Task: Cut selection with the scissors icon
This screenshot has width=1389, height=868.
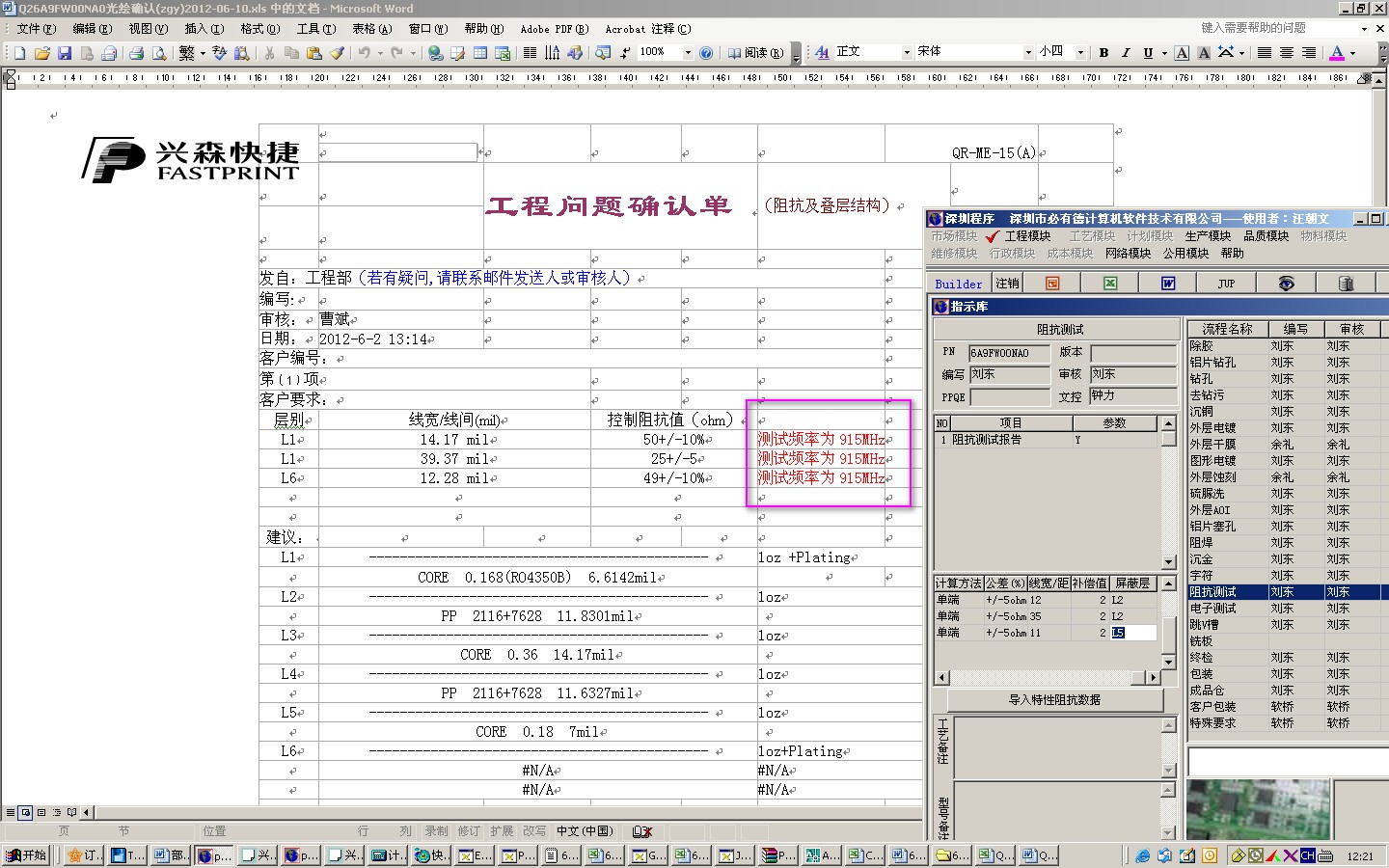Action: click(x=269, y=53)
